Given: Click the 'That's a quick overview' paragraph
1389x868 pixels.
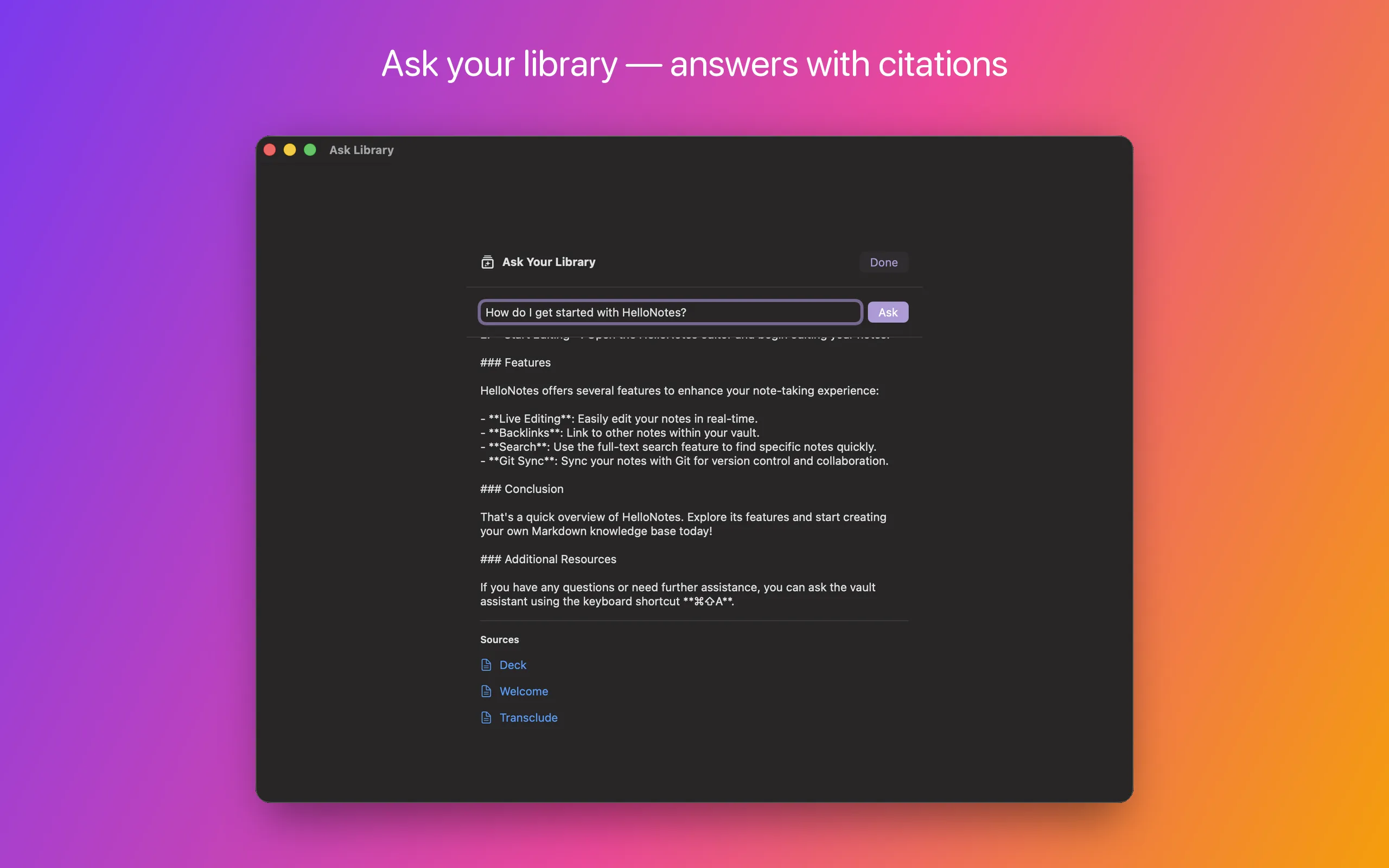Looking at the screenshot, I should tap(683, 524).
